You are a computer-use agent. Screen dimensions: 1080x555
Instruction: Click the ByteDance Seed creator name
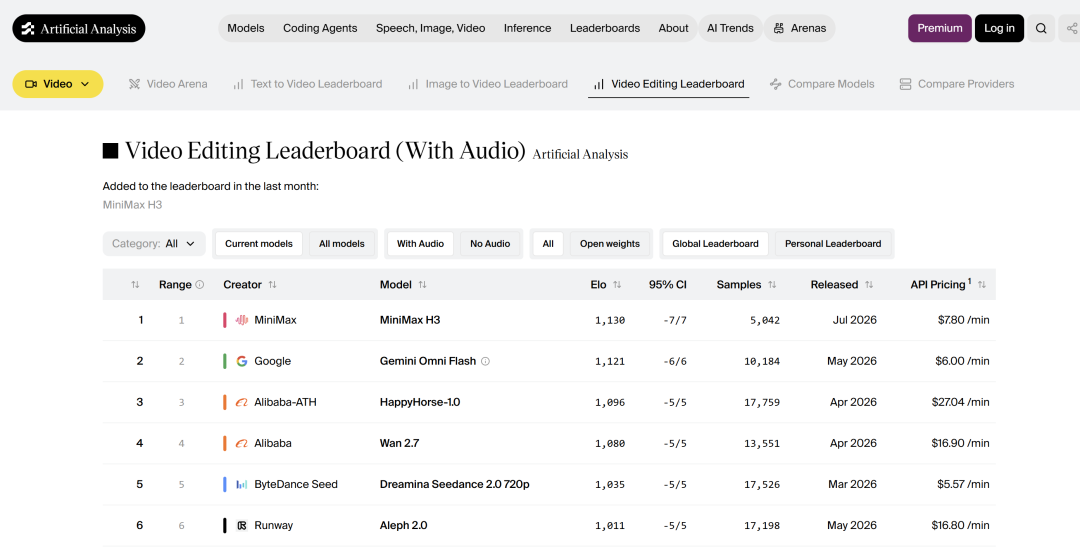point(296,484)
